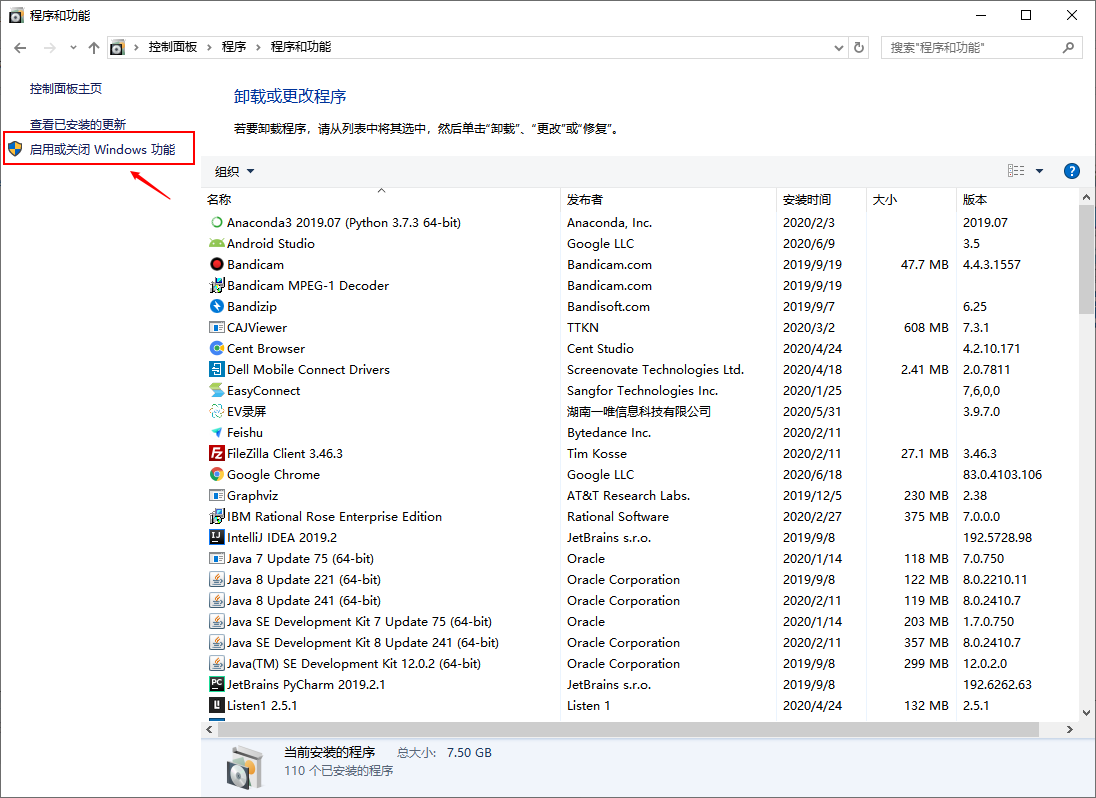Click the IntelliJ IDEA 2019.2 icon
Screen dimensions: 1096x798
coord(217,537)
